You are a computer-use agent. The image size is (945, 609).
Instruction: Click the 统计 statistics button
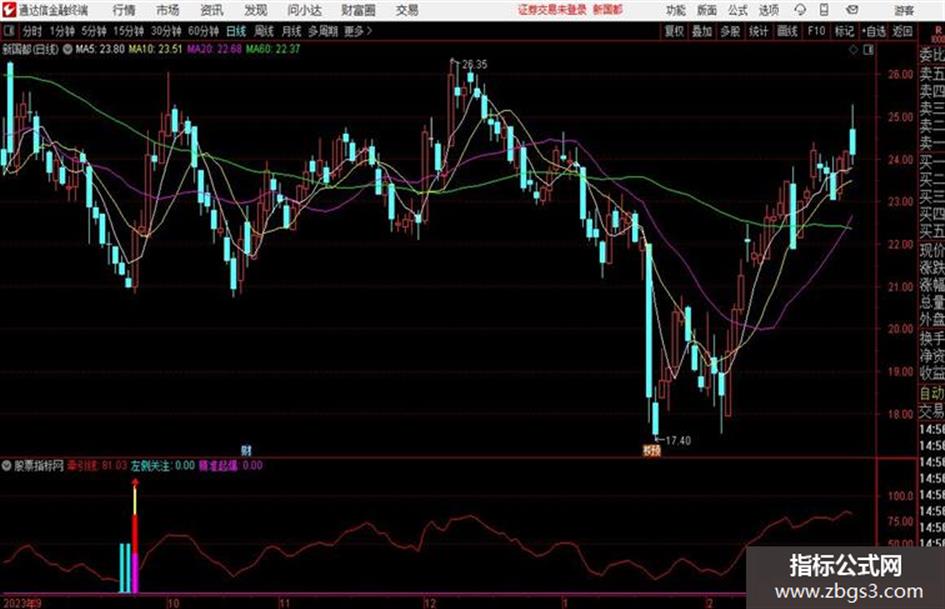pos(758,31)
